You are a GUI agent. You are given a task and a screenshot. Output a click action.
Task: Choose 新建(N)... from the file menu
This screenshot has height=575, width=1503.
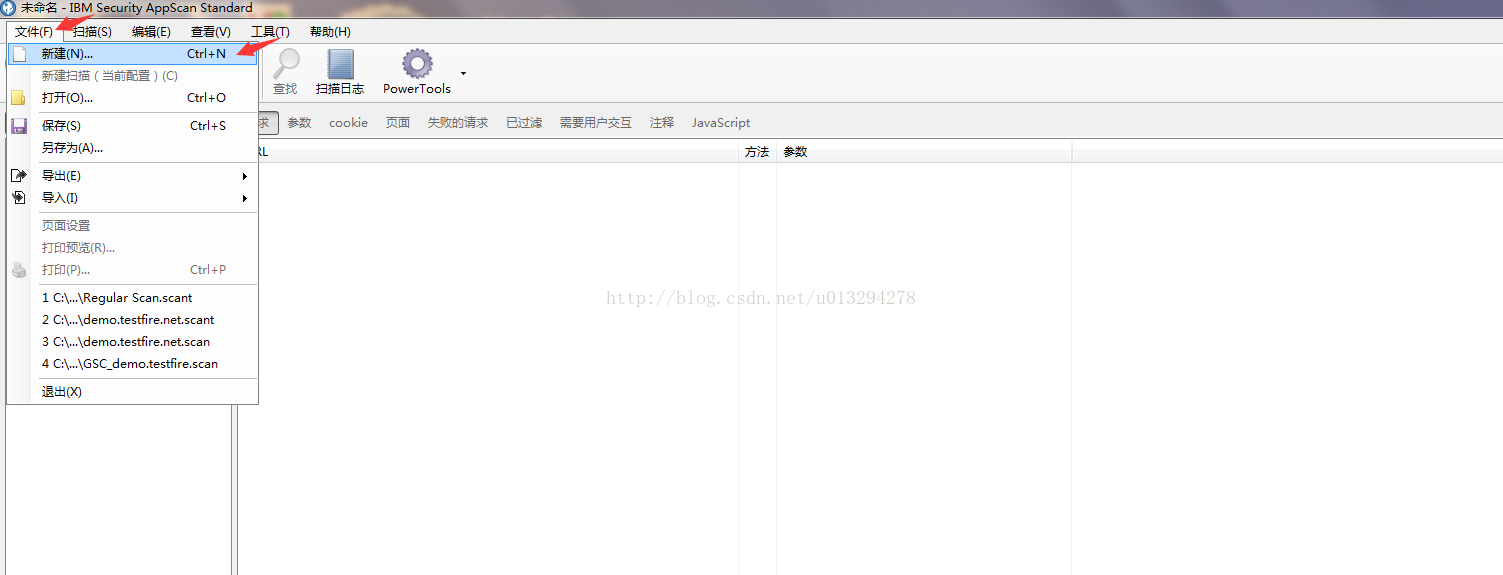[133, 54]
